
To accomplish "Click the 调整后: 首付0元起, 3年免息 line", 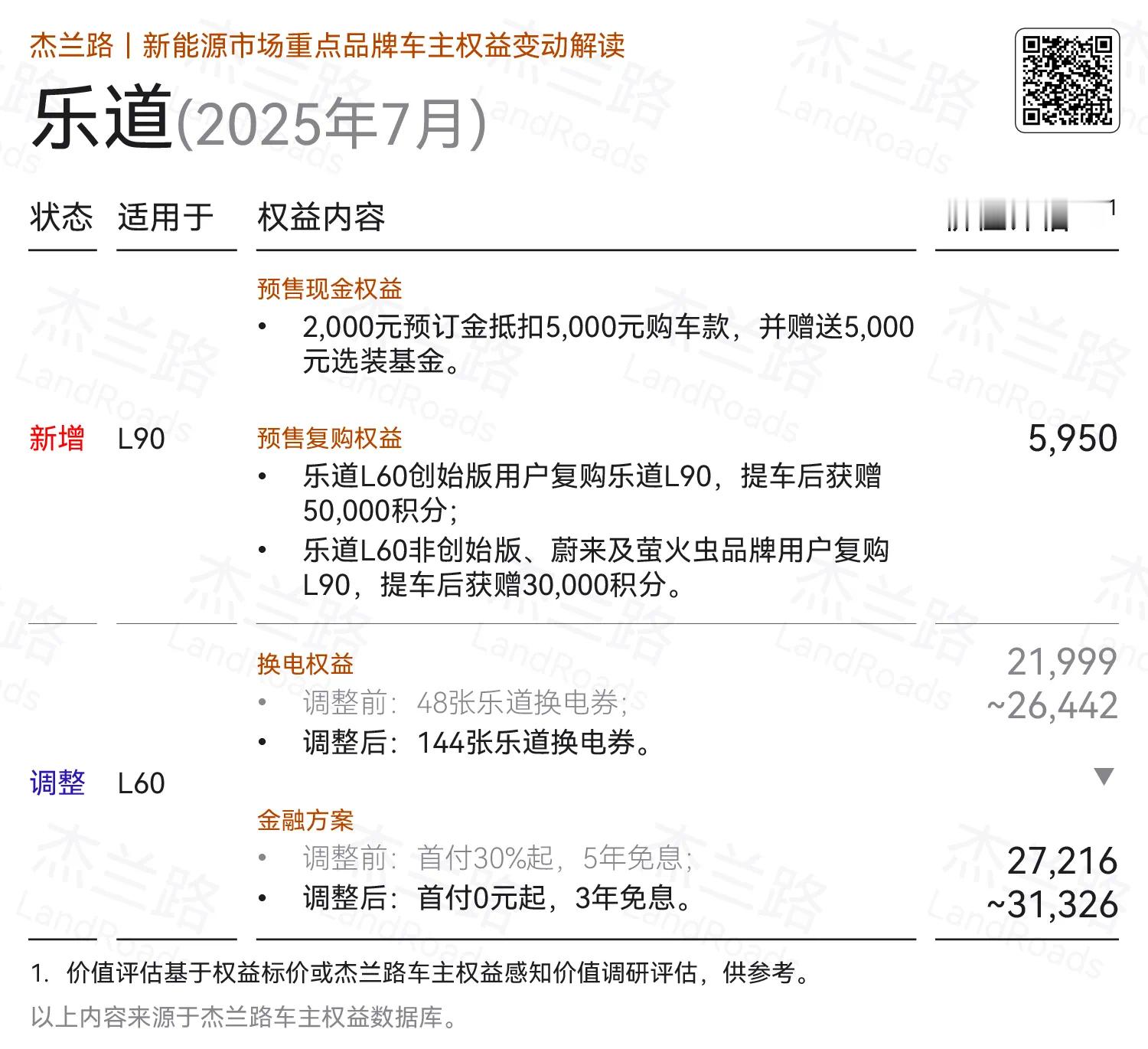I will 475,897.
